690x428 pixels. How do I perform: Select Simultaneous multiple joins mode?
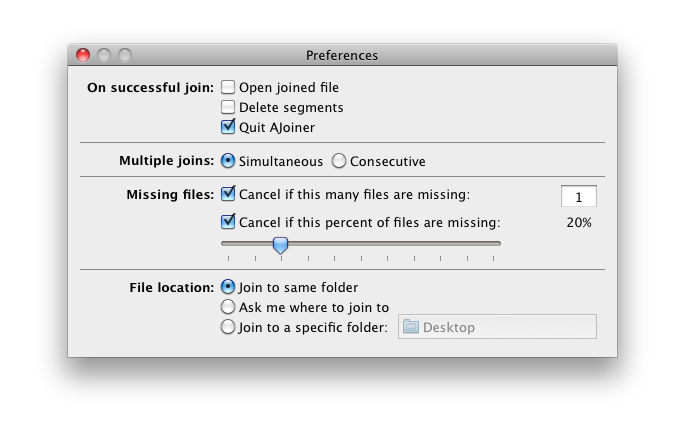coord(228,161)
